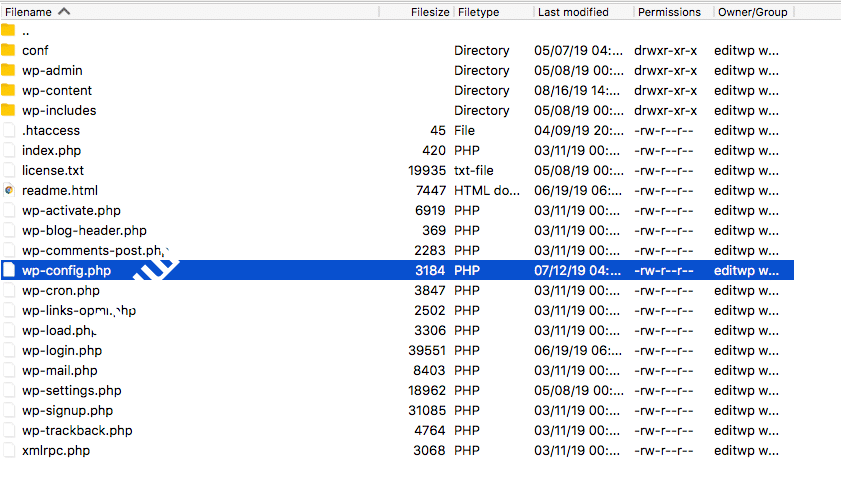Click the conf folder icon
841x488 pixels.
(x=8, y=50)
